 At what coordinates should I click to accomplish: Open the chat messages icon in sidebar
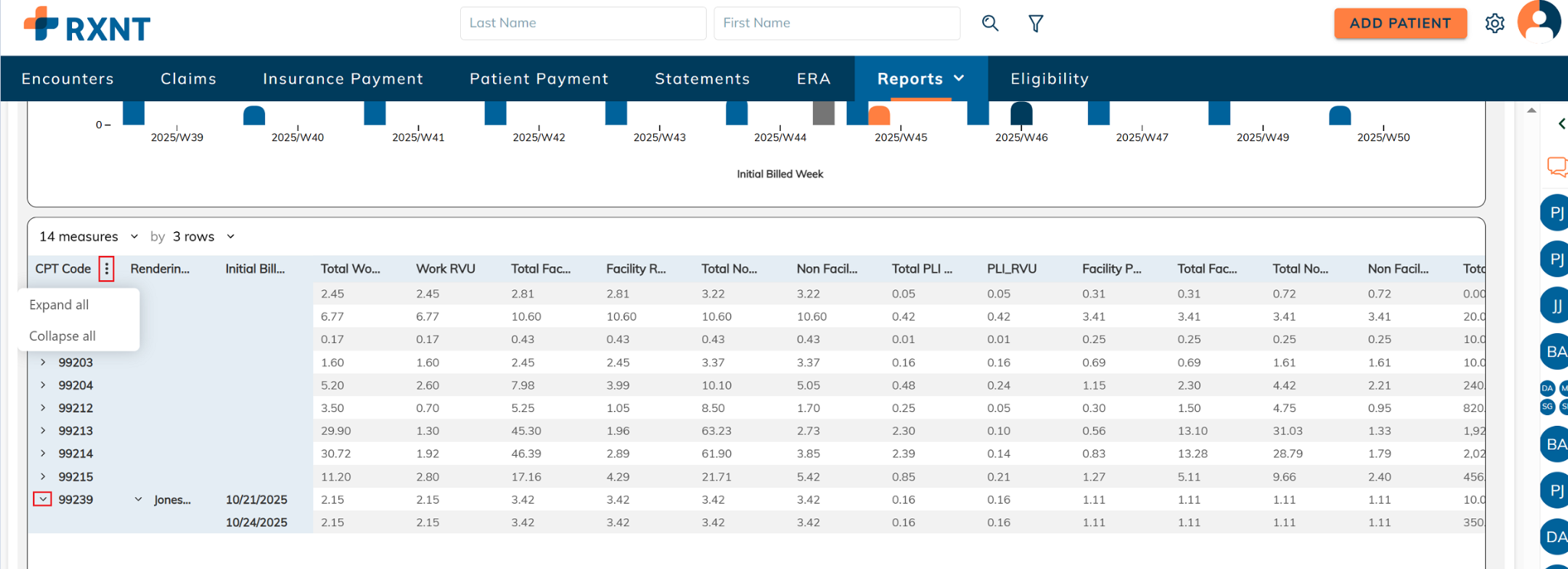pos(1557,166)
